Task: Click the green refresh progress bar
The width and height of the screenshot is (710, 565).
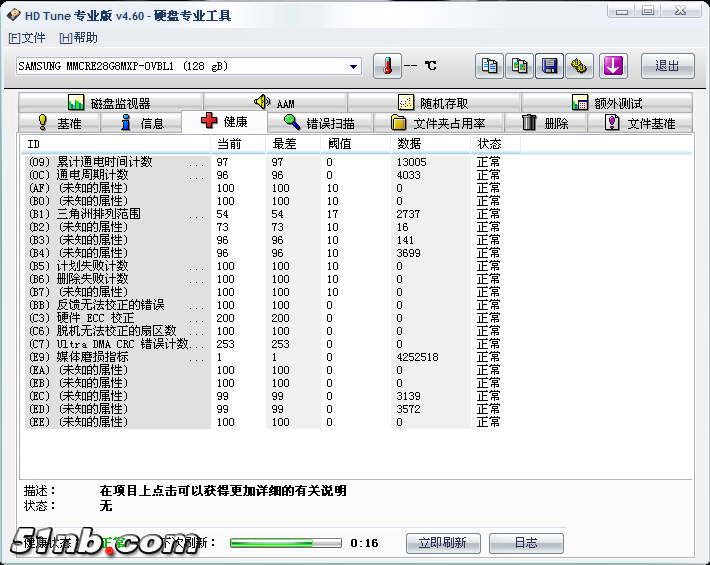Action: tap(285, 543)
